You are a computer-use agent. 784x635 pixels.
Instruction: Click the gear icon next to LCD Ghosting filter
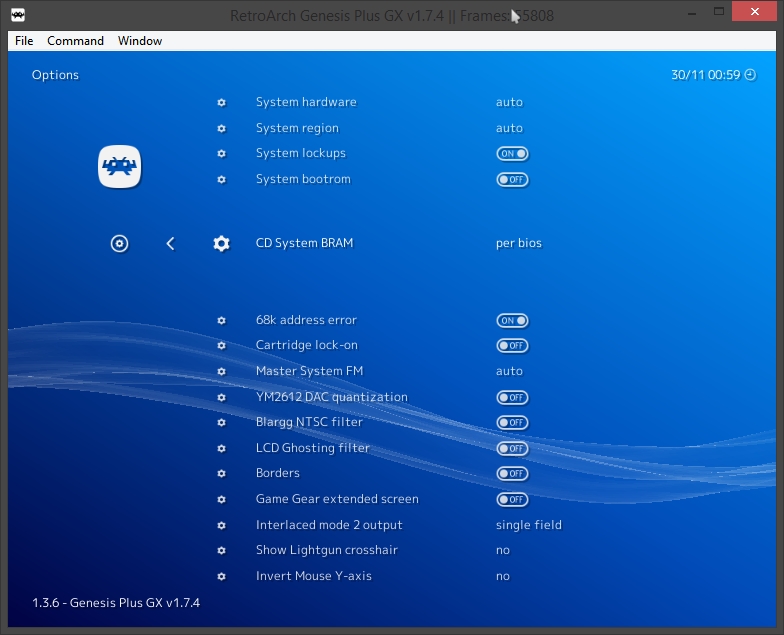point(222,448)
